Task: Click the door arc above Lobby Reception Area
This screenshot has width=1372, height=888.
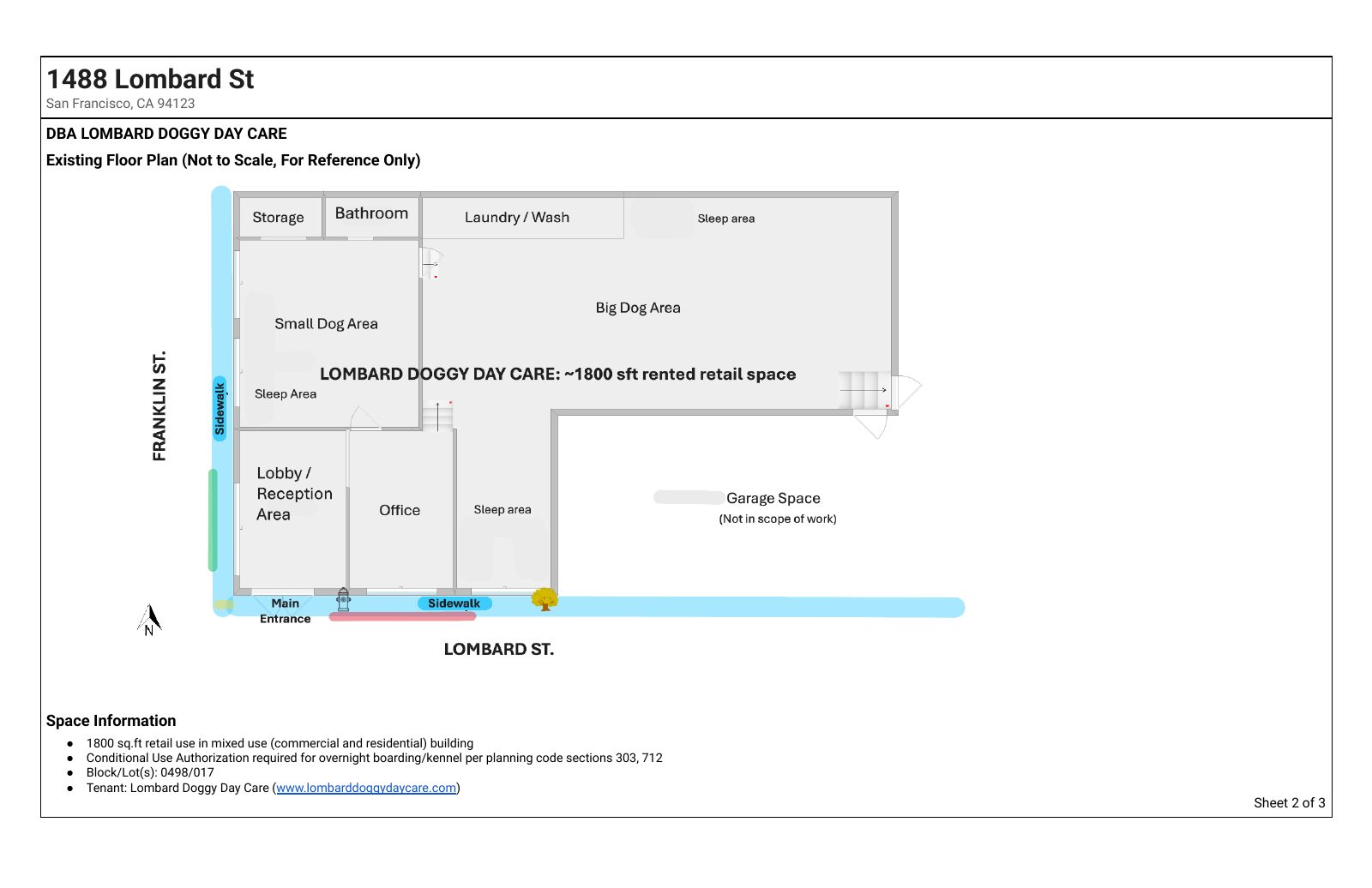Action: (364, 418)
